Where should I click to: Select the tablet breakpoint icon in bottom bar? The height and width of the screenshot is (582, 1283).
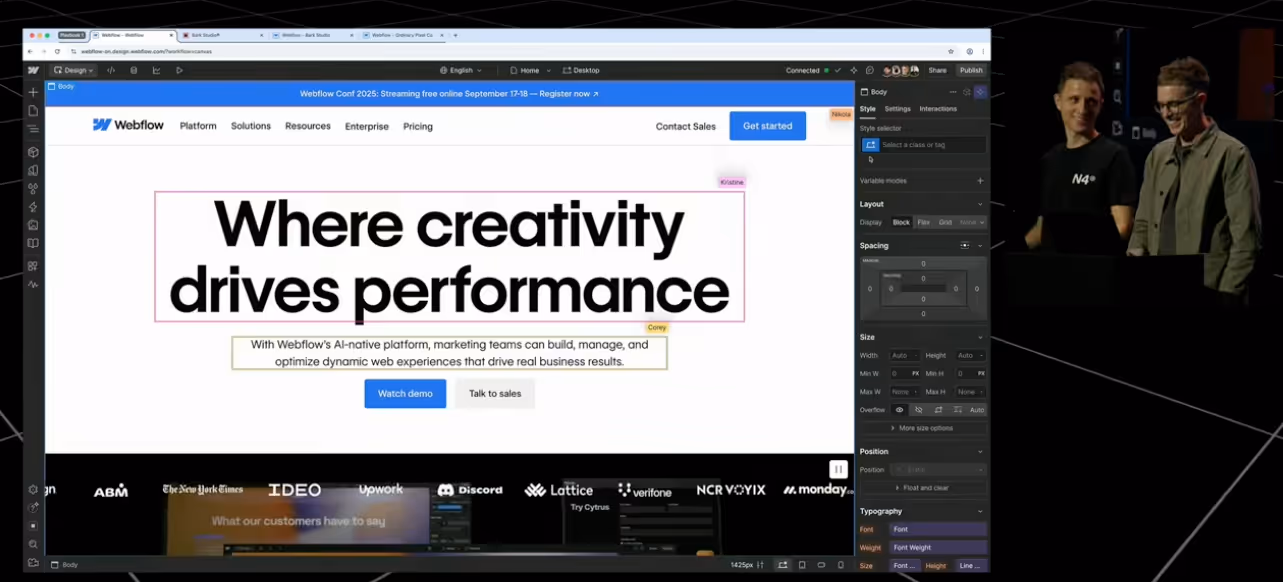point(802,565)
